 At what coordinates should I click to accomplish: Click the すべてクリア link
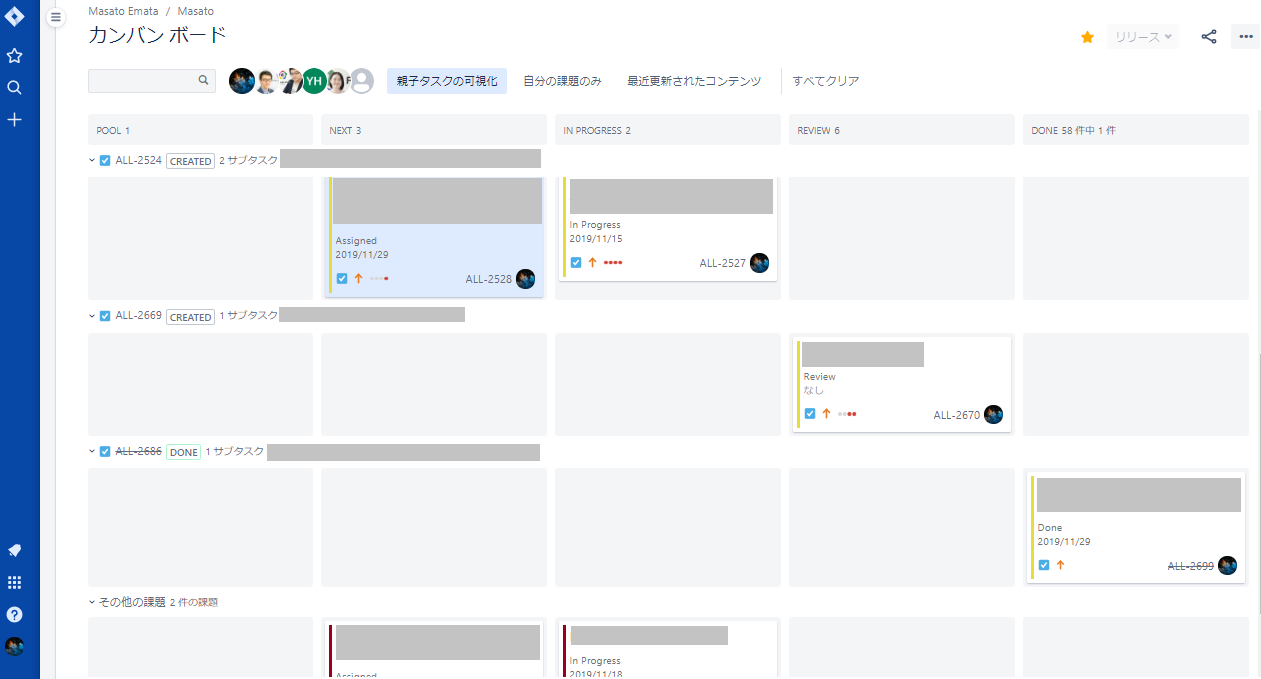click(824, 81)
